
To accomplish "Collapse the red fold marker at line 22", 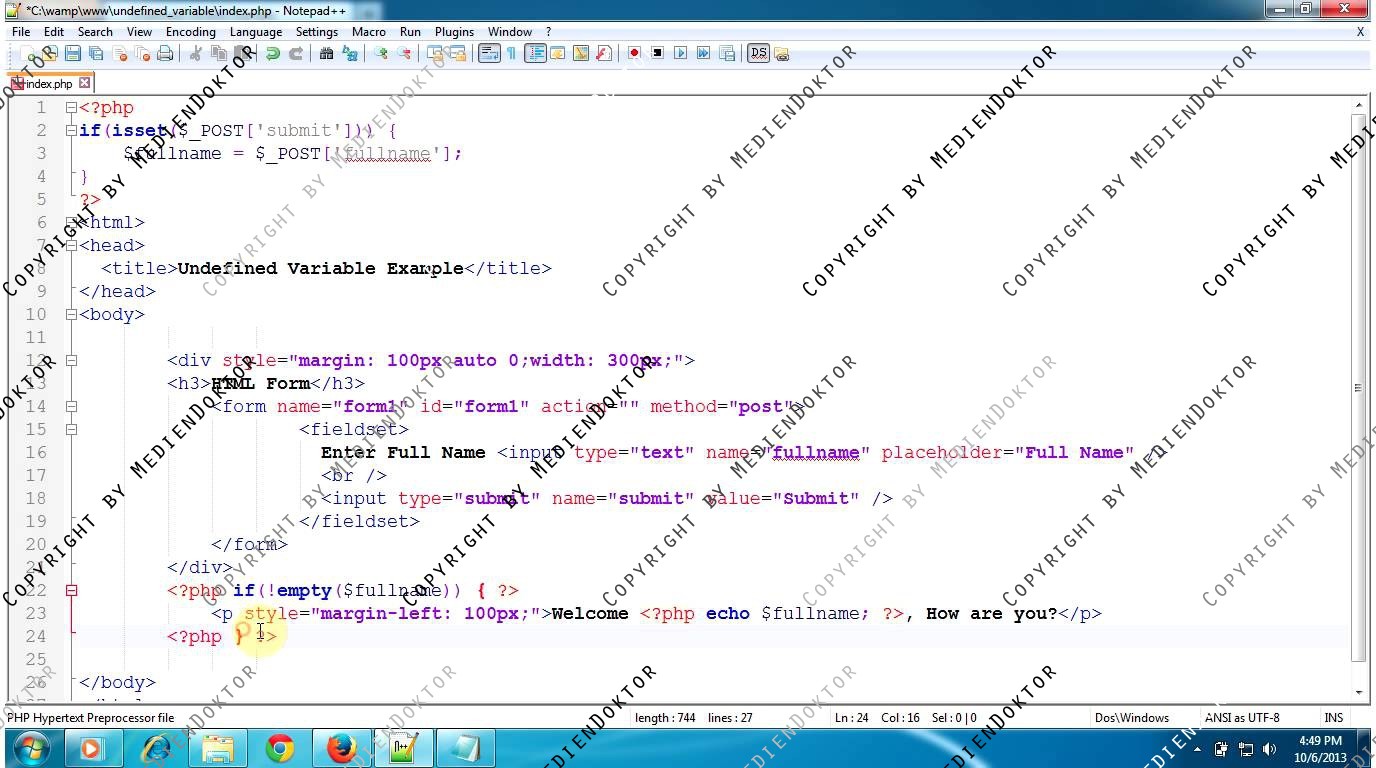I will (71, 590).
